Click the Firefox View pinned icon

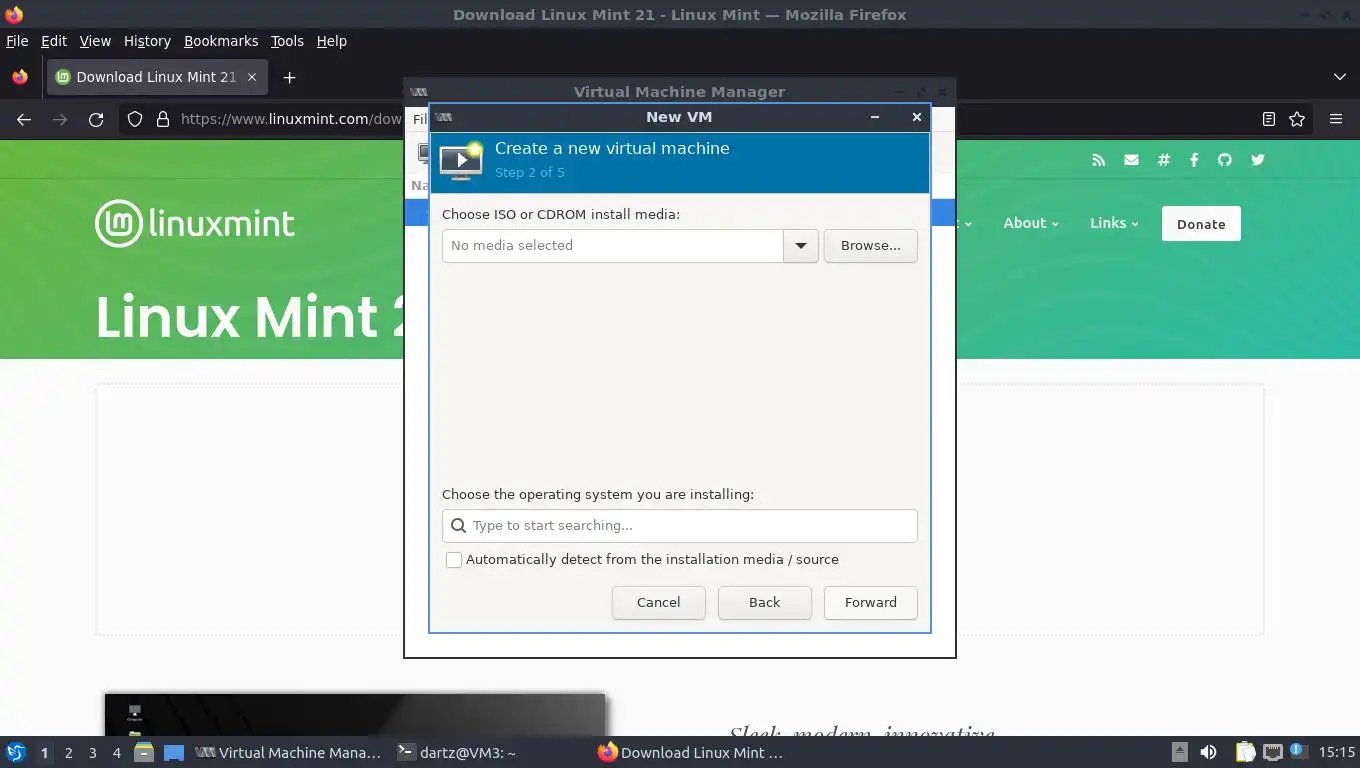click(20, 77)
